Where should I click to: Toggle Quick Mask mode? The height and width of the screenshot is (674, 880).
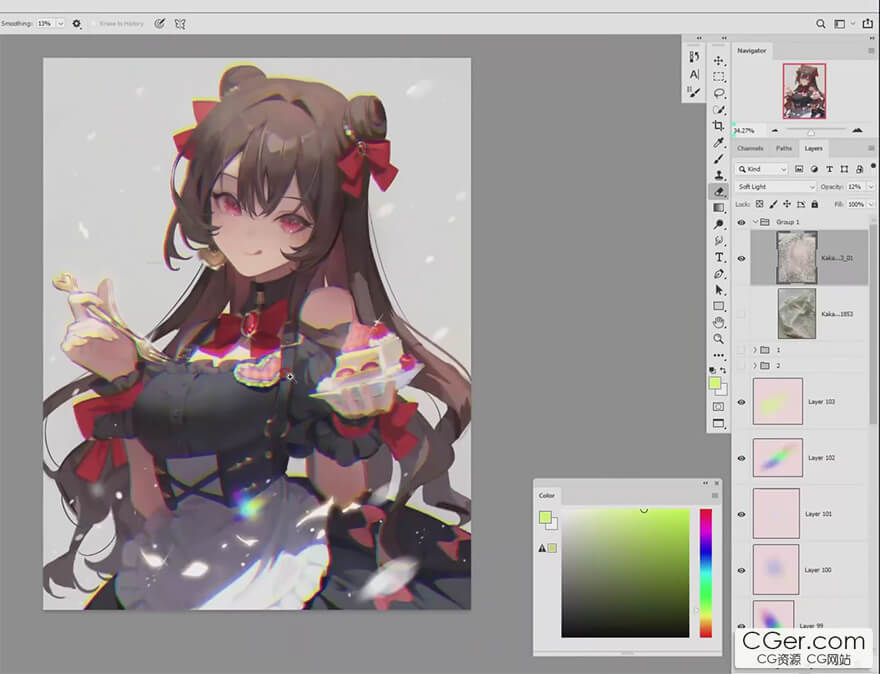[718, 406]
